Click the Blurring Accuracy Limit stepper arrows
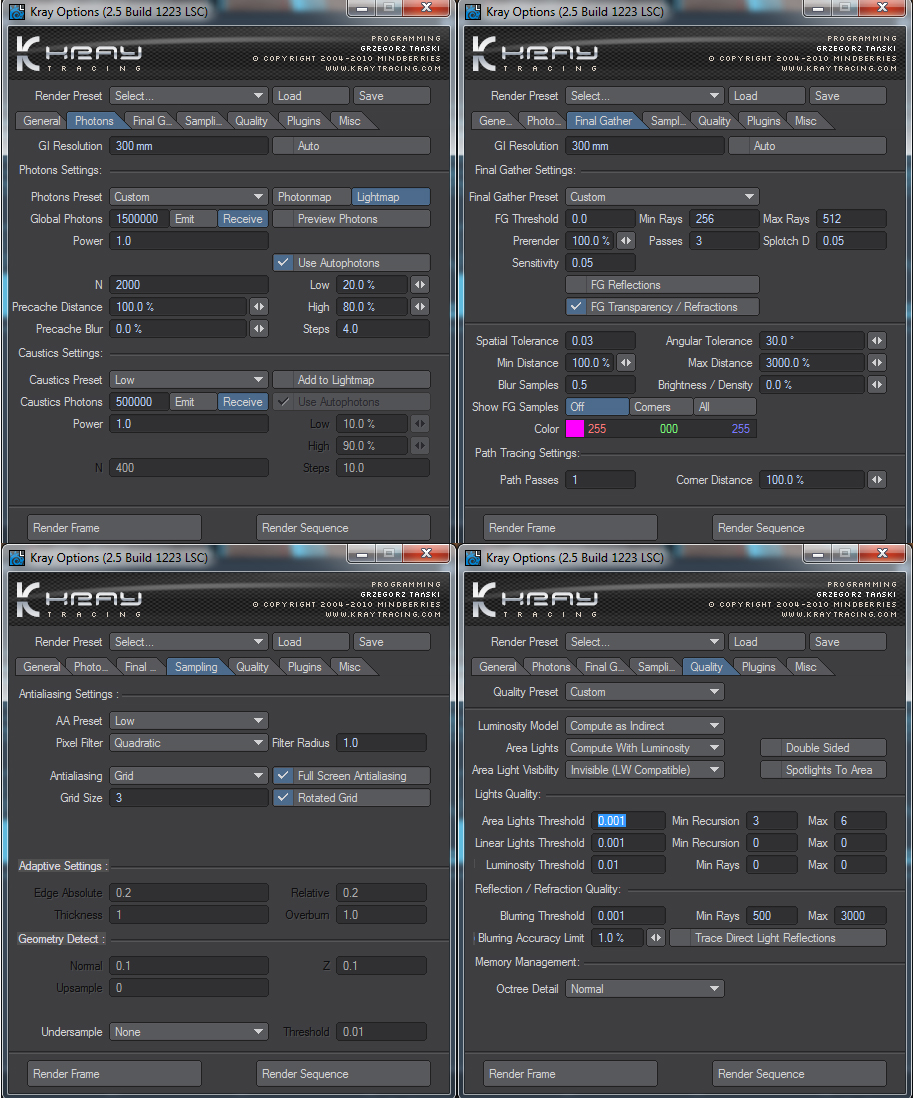Screen dimensions: 915x1098 pyautogui.click(x=656, y=938)
